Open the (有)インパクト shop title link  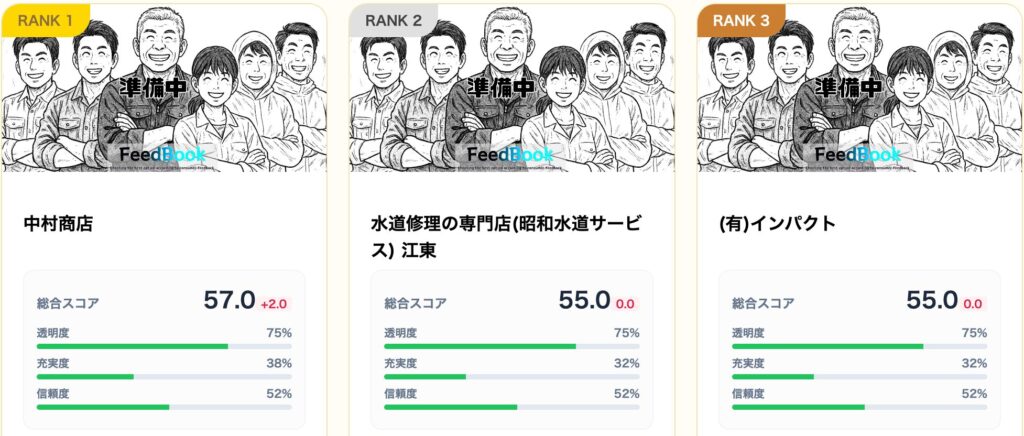coord(777,225)
